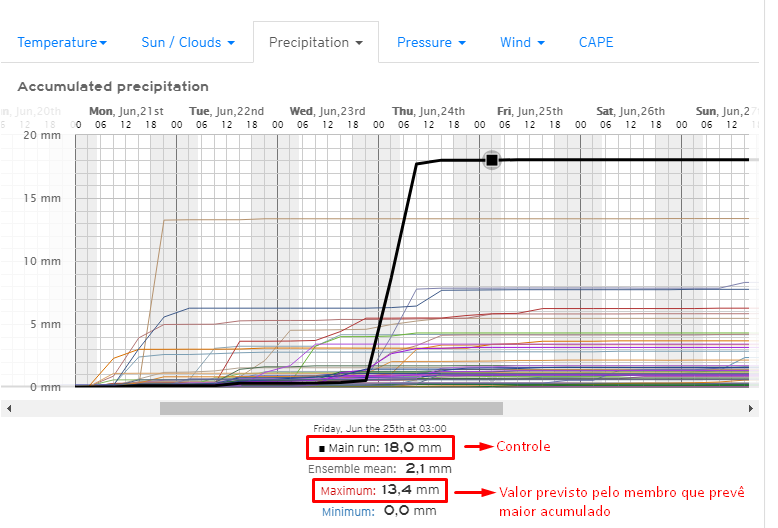
Task: Click the Accumulated precipitation chart title
Action: pos(113,87)
